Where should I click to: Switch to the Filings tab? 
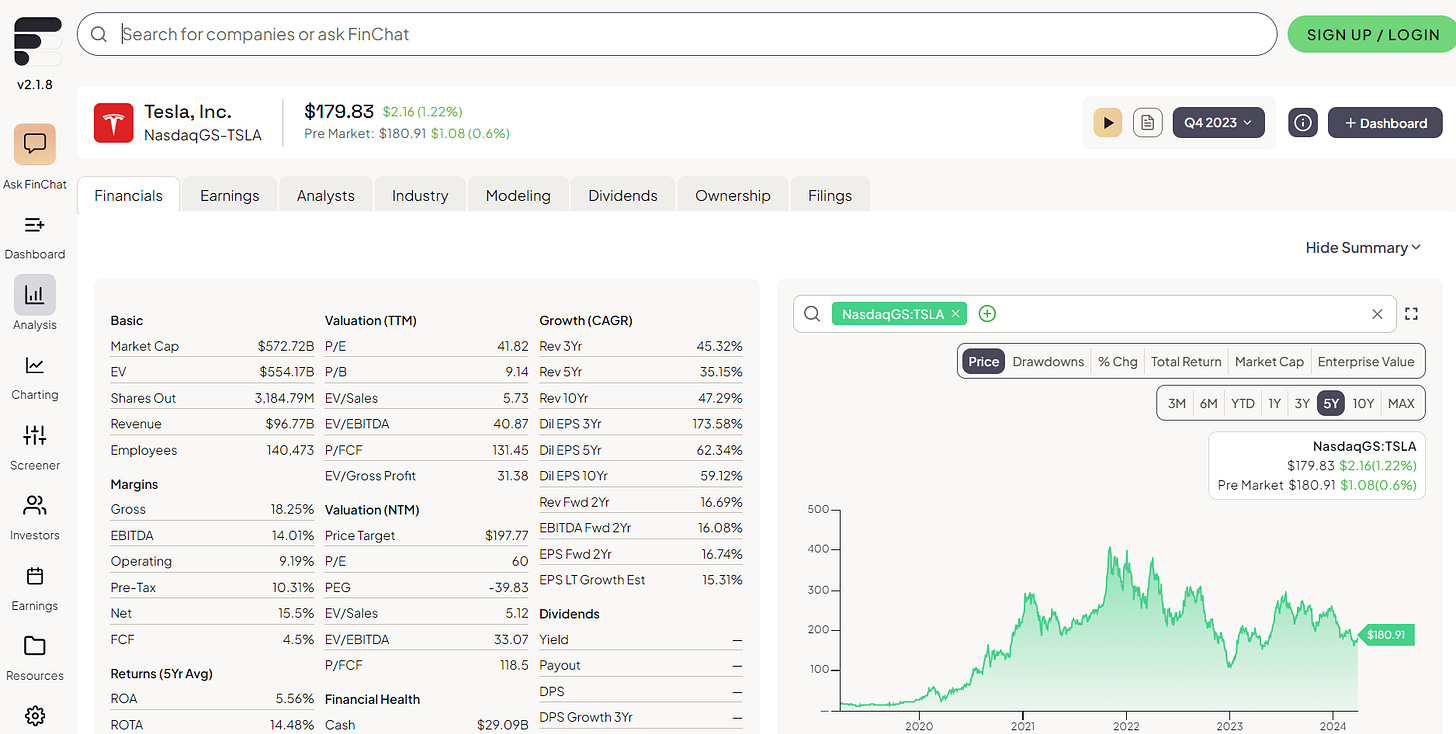(x=830, y=195)
